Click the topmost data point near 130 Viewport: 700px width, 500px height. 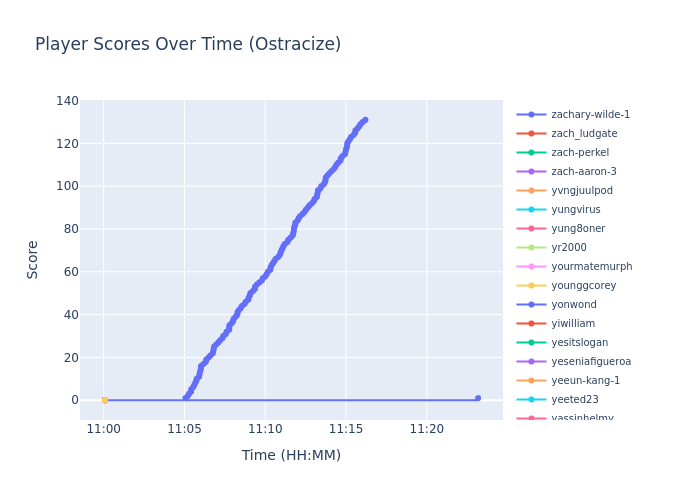click(x=365, y=120)
